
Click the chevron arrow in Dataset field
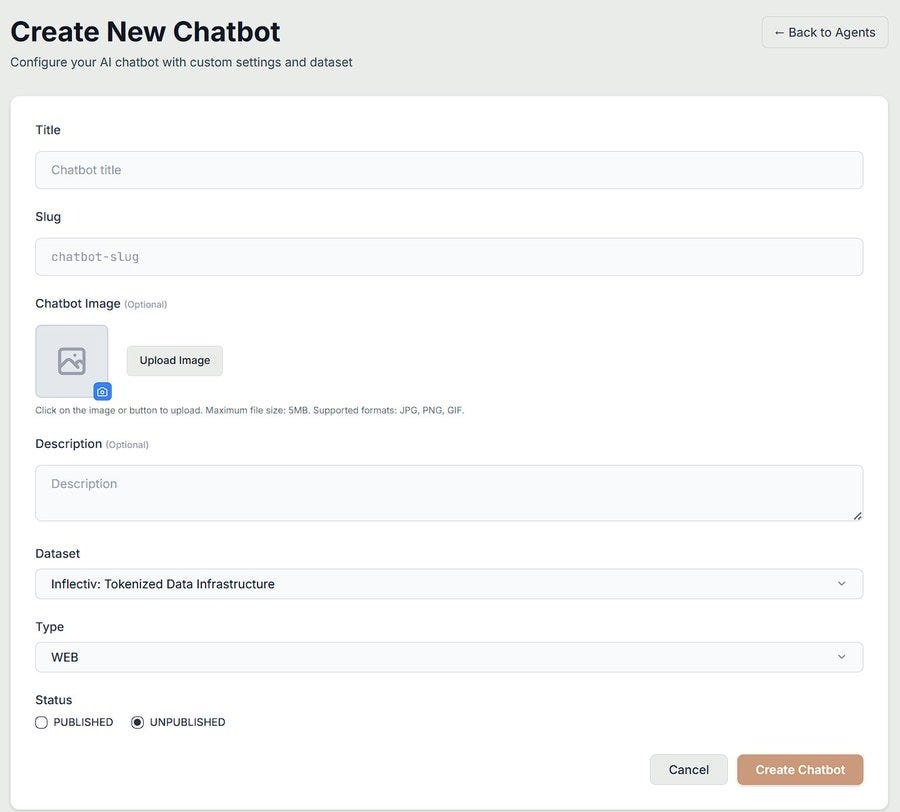coord(841,584)
